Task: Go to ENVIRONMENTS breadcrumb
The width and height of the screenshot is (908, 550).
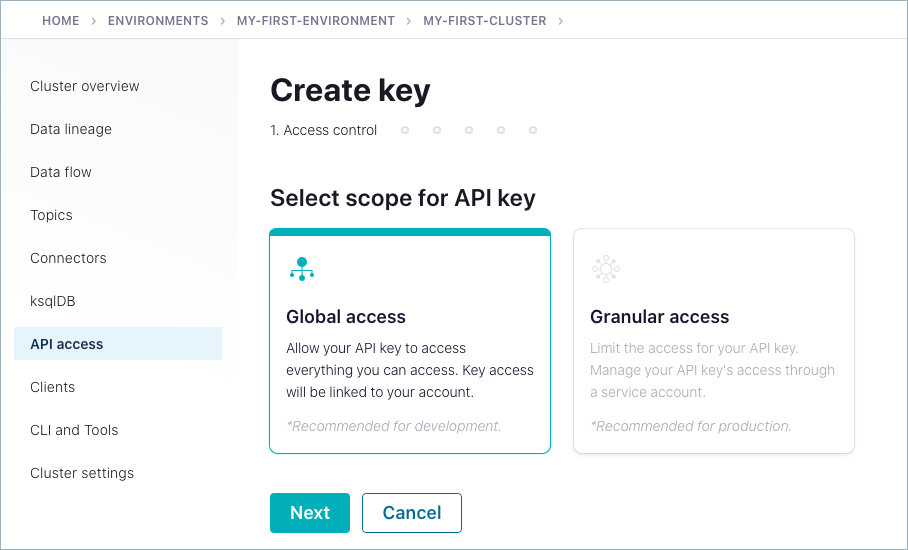Action: pos(158,20)
